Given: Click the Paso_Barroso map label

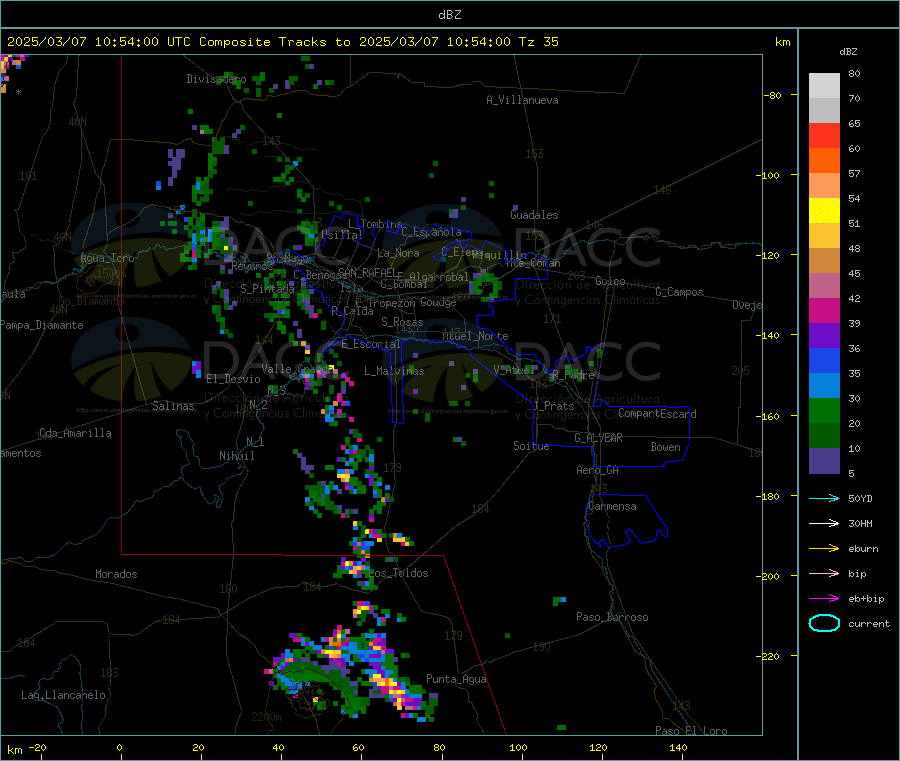Looking at the screenshot, I should click(x=612, y=617).
